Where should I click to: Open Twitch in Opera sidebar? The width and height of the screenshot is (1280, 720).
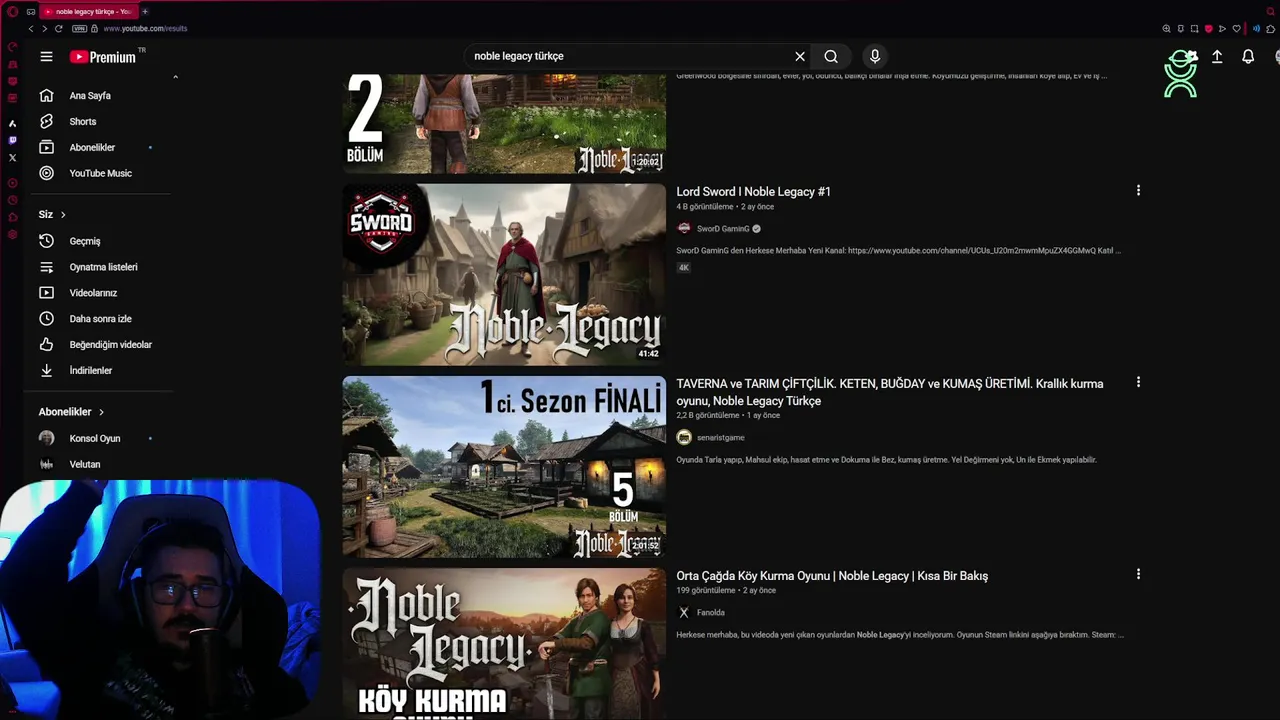point(12,141)
